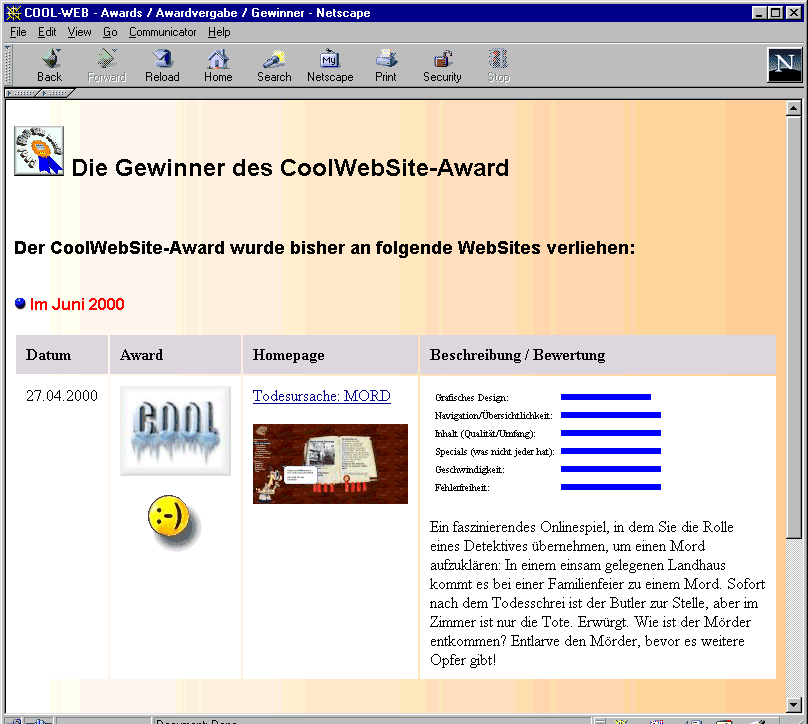Open Security info from the toolbar
808x724 pixels.
coord(442,65)
